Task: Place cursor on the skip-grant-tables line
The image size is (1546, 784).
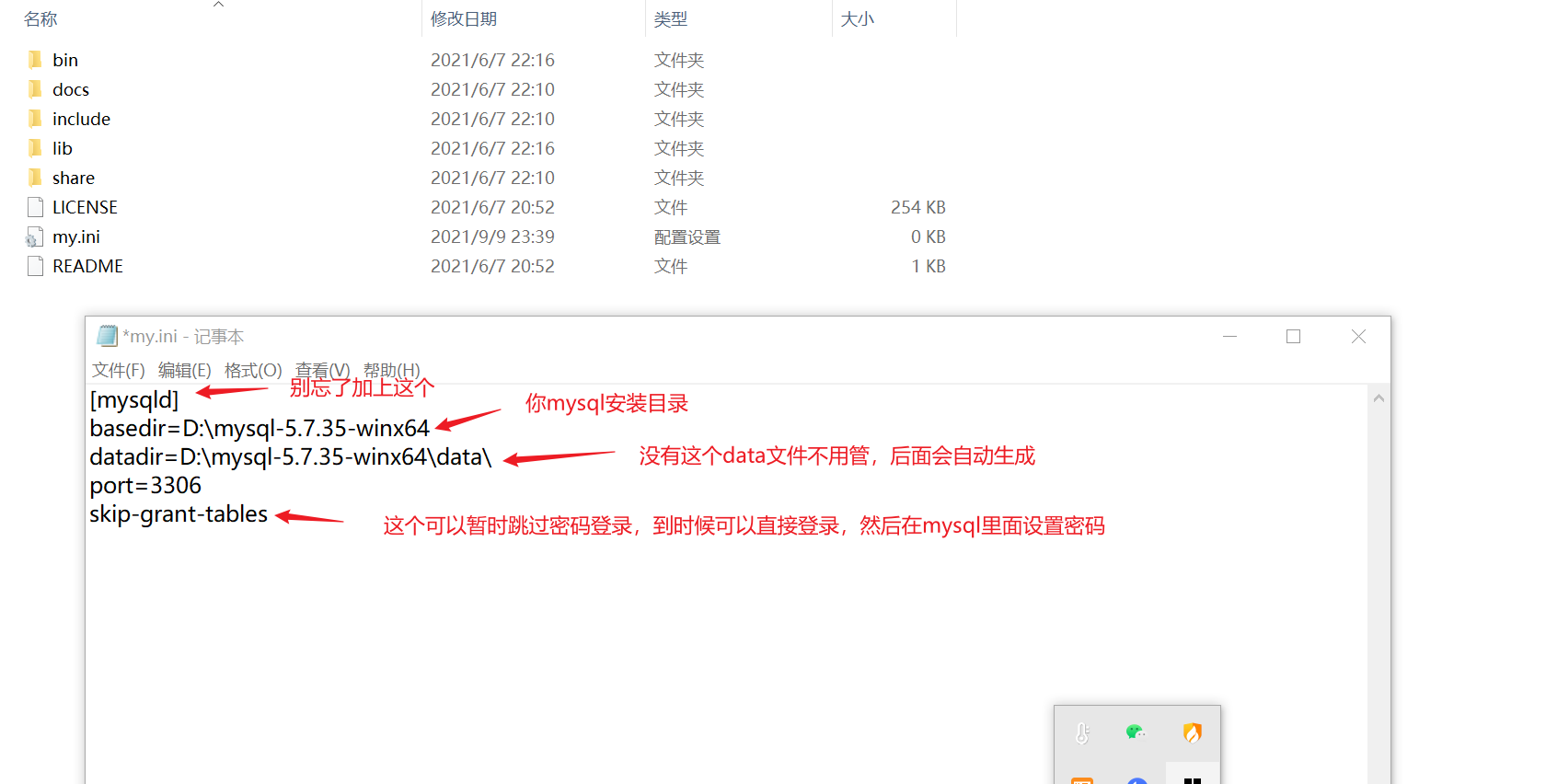Action: [x=179, y=514]
